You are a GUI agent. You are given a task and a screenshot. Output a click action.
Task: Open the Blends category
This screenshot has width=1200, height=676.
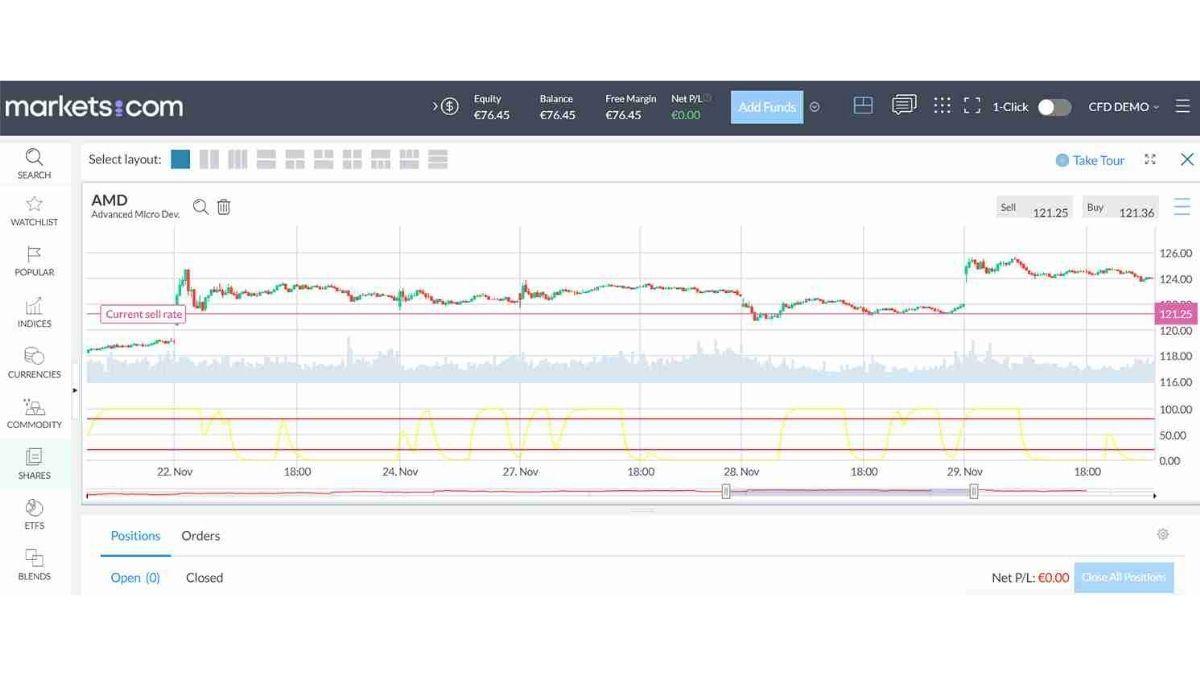pos(34,565)
